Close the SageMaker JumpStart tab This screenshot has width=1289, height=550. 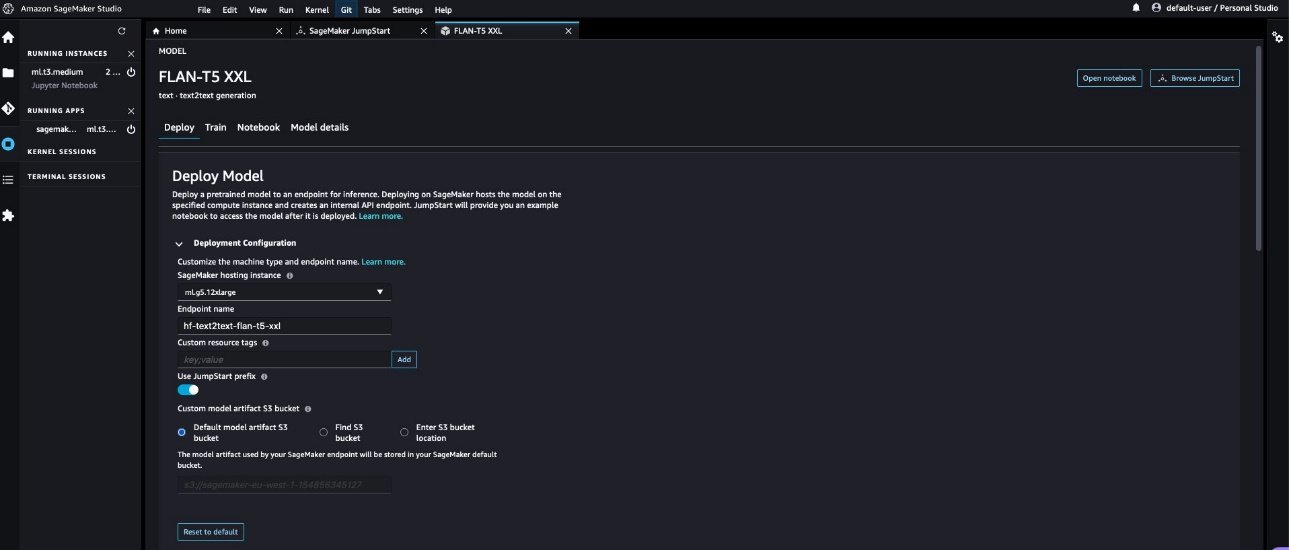[x=424, y=31]
